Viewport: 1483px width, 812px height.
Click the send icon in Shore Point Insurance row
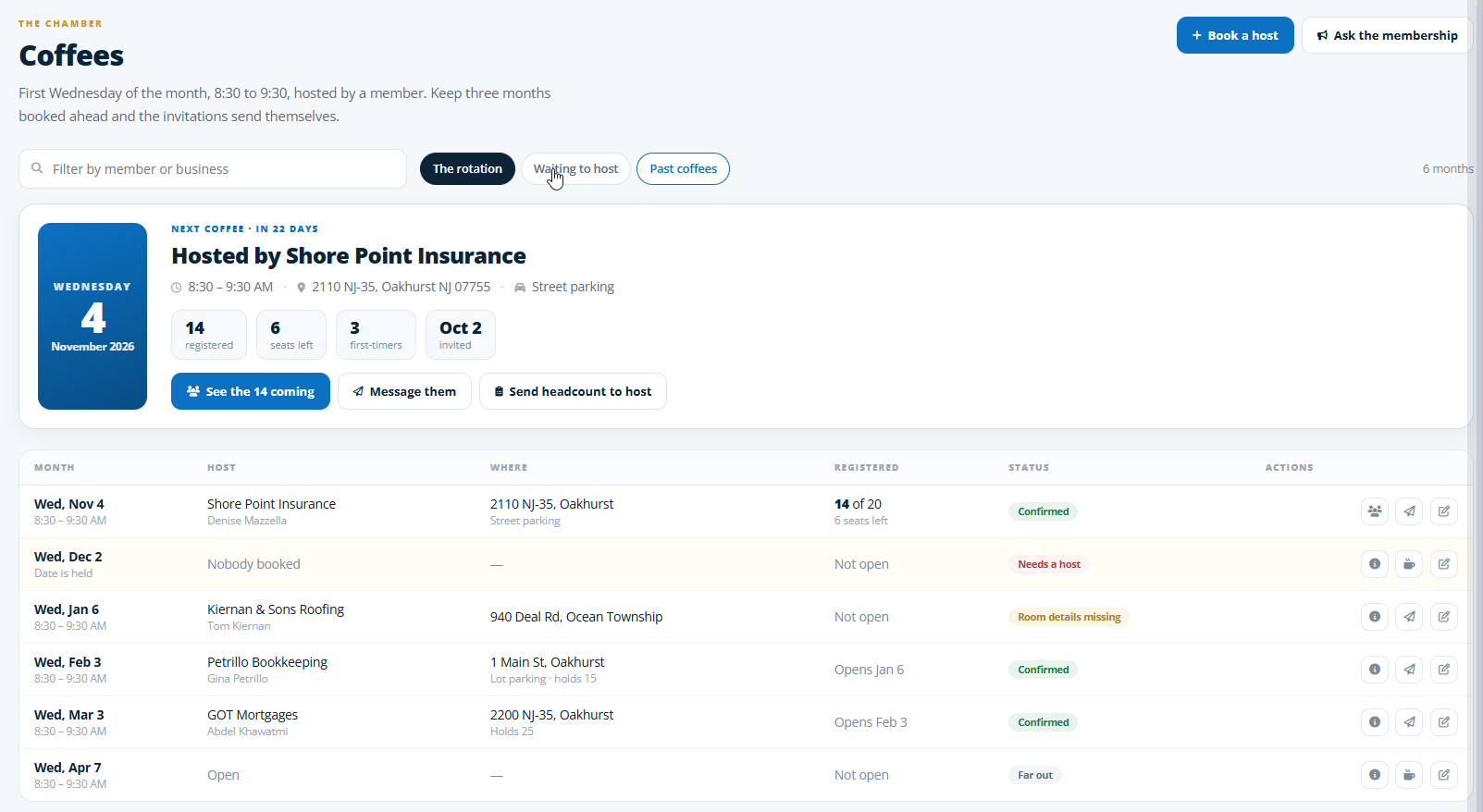1409,511
